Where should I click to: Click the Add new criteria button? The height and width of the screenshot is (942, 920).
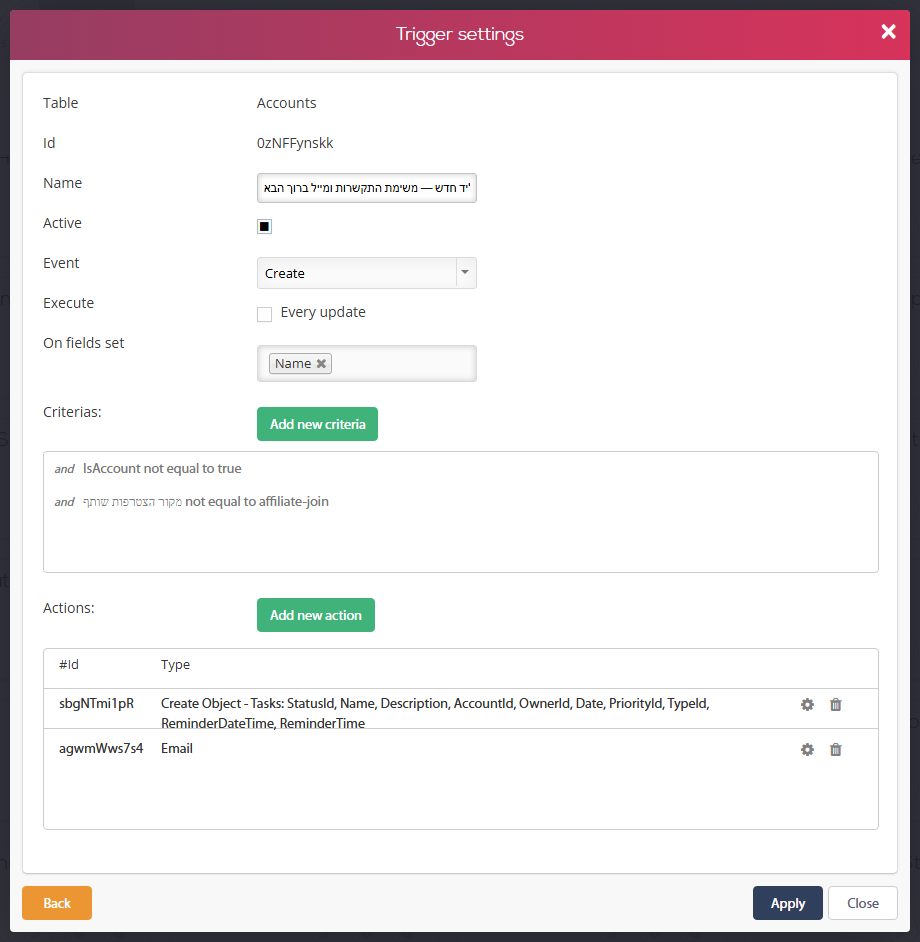click(x=317, y=424)
